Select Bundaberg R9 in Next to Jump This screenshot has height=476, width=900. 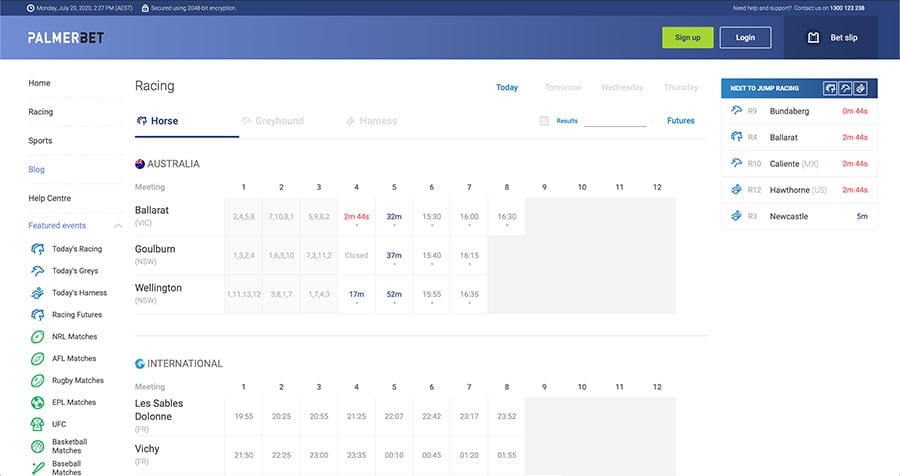[x=799, y=111]
